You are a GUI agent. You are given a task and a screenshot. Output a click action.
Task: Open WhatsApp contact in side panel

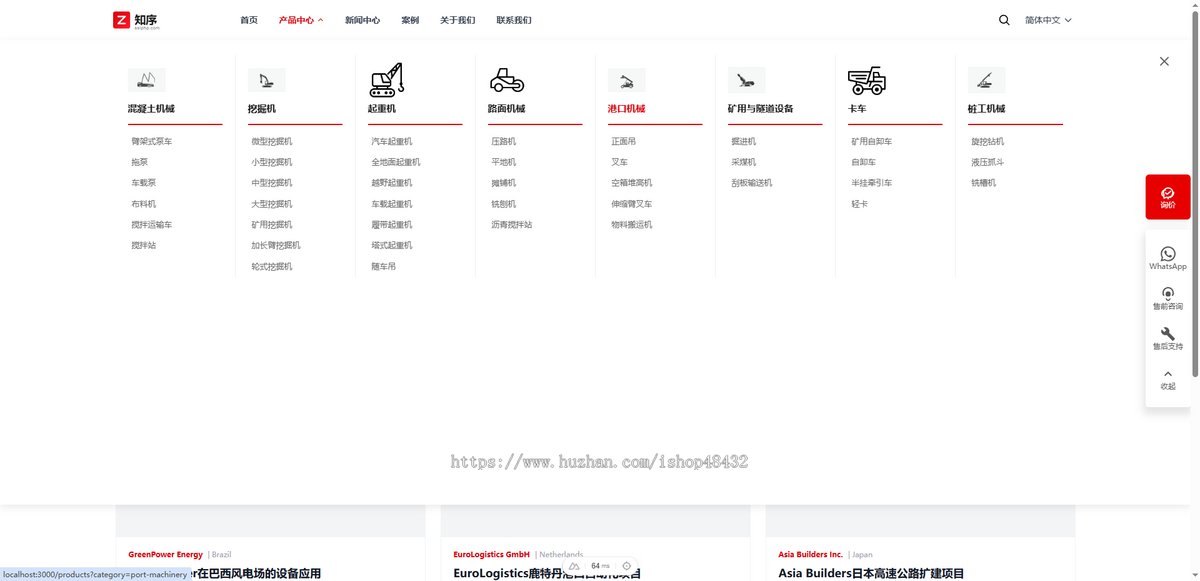coord(1168,259)
